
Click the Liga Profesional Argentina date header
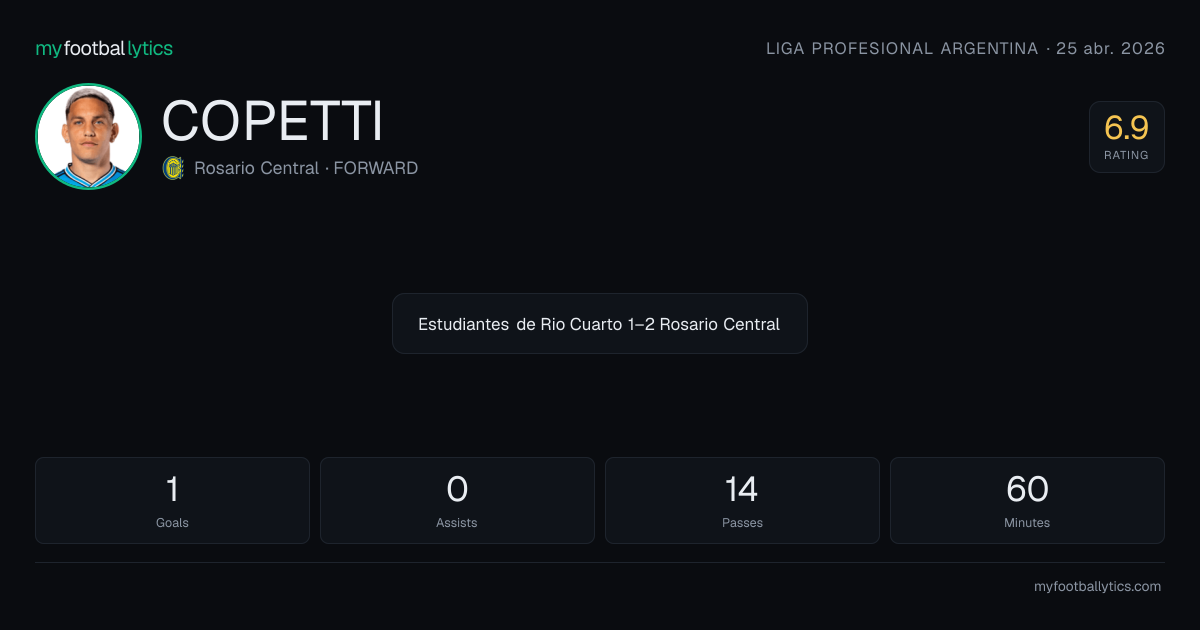point(965,48)
